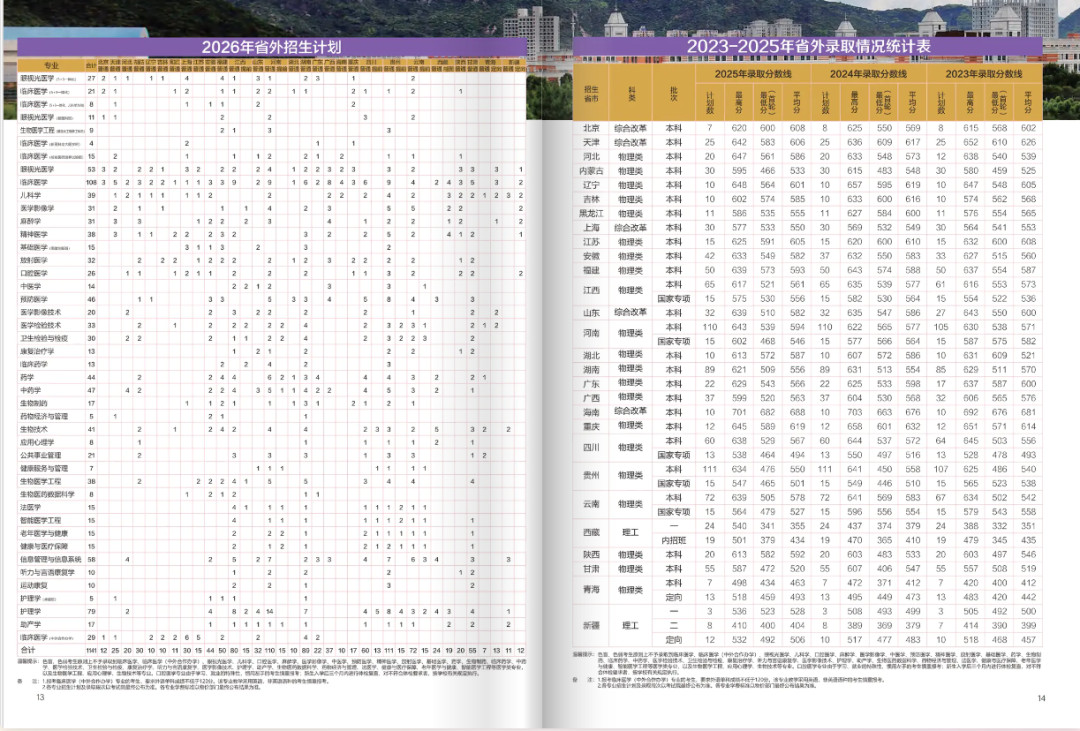The height and width of the screenshot is (731, 1080).
Task: Click the '2024年录取分数线' header
Action: pos(868,74)
